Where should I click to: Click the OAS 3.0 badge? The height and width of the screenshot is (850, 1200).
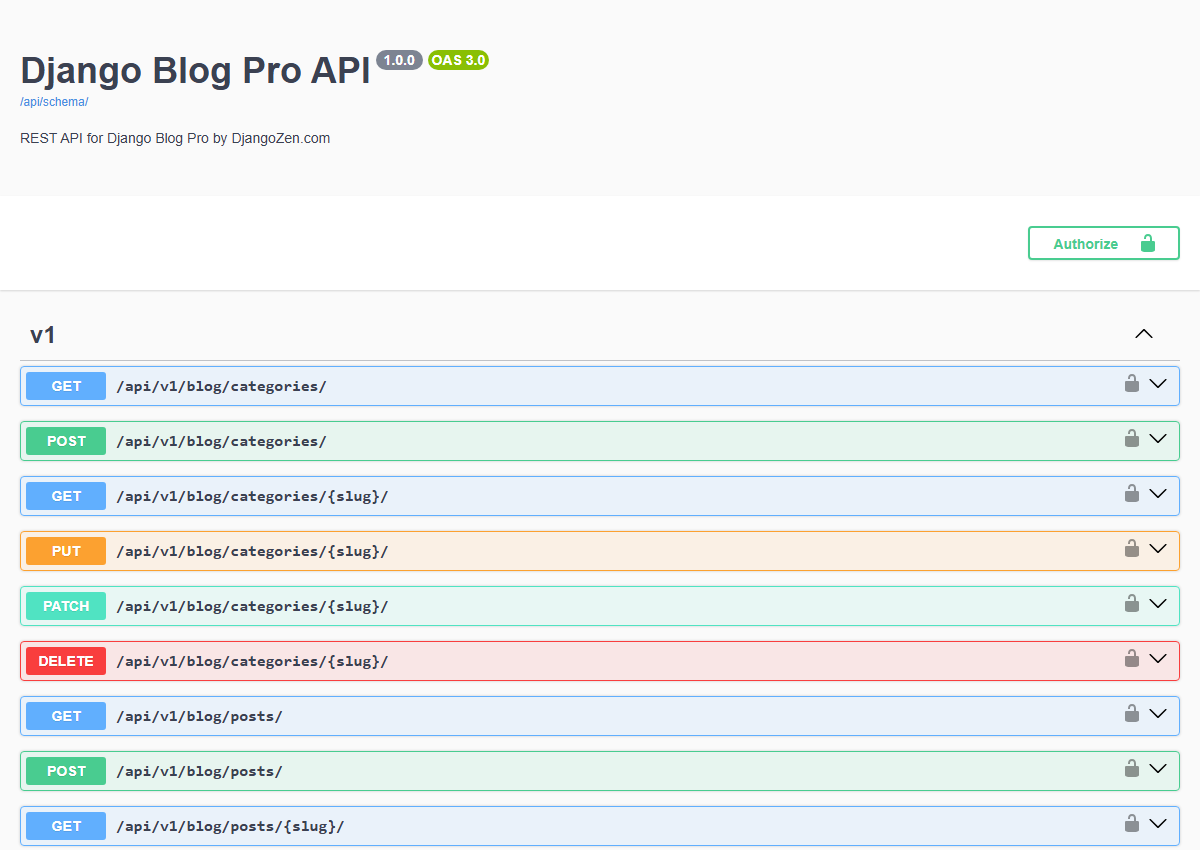click(x=458, y=60)
